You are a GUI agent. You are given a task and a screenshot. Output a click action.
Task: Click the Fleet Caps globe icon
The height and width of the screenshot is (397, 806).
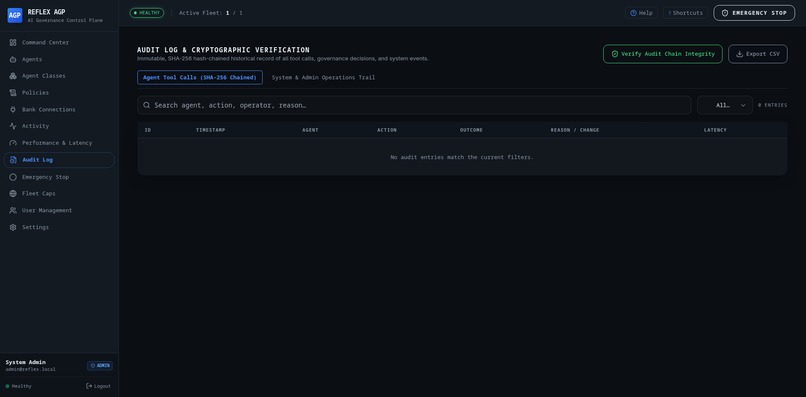(13, 193)
